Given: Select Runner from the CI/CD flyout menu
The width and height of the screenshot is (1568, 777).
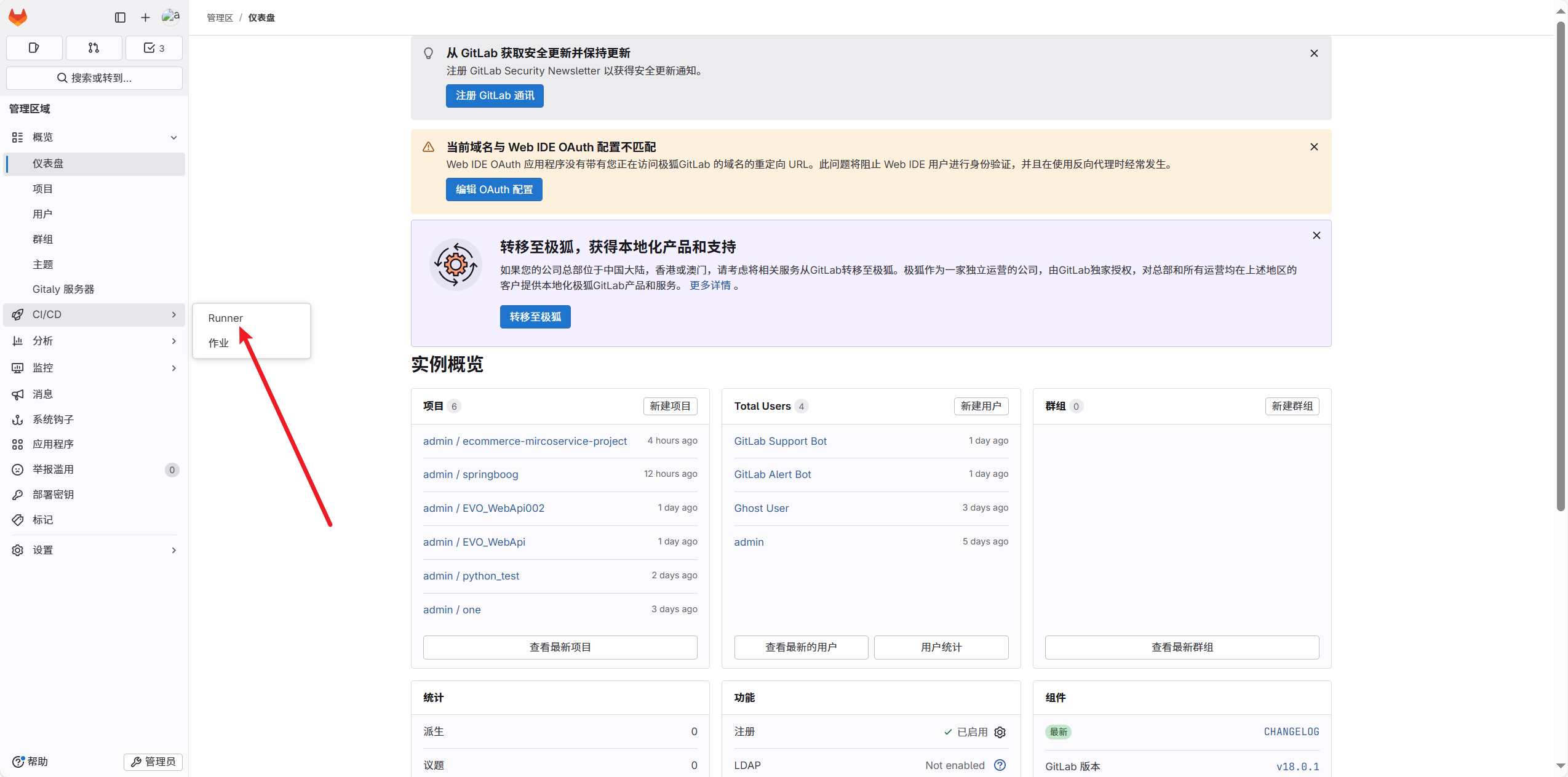Looking at the screenshot, I should coord(225,318).
